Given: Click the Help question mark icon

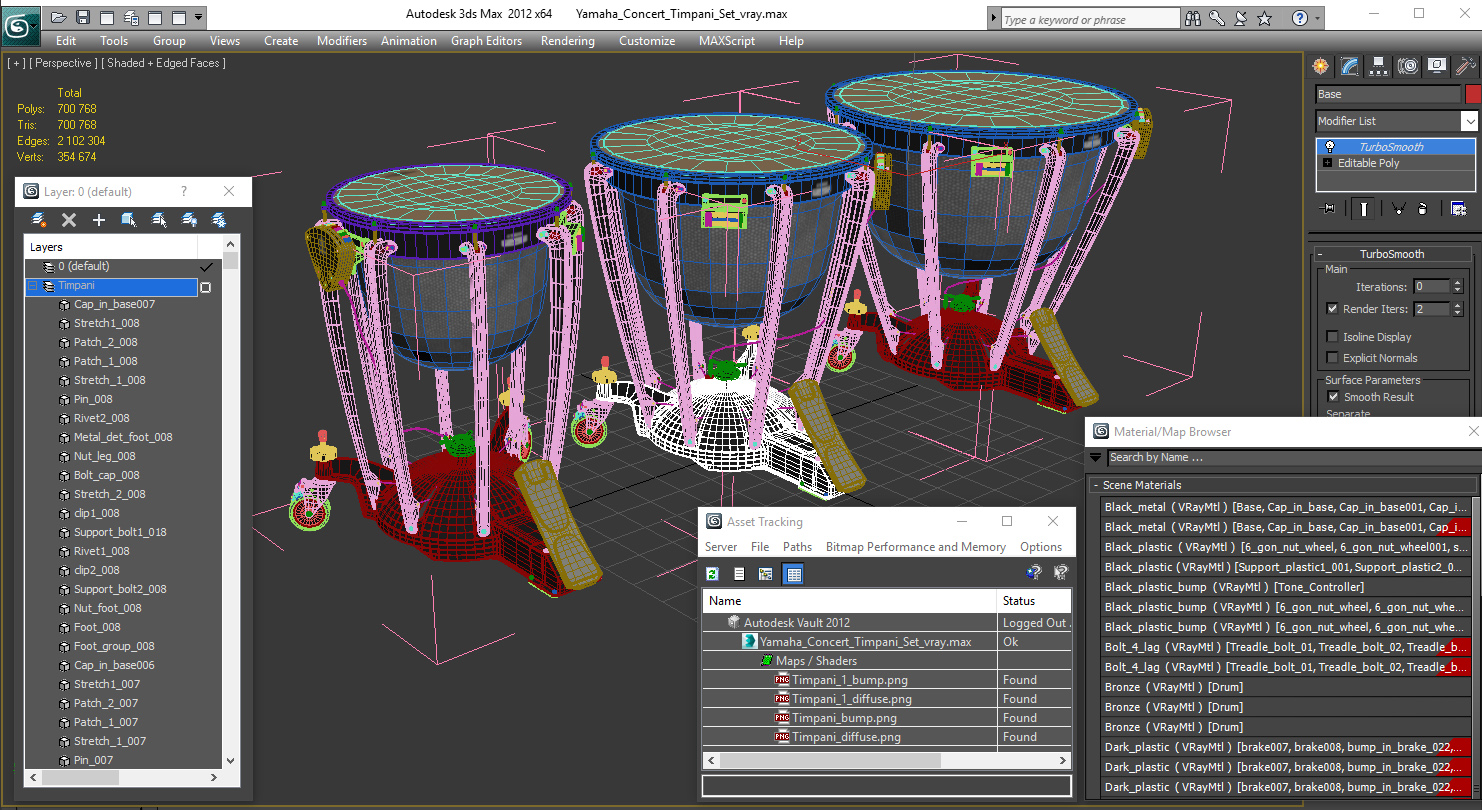Looking at the screenshot, I should (1300, 18).
